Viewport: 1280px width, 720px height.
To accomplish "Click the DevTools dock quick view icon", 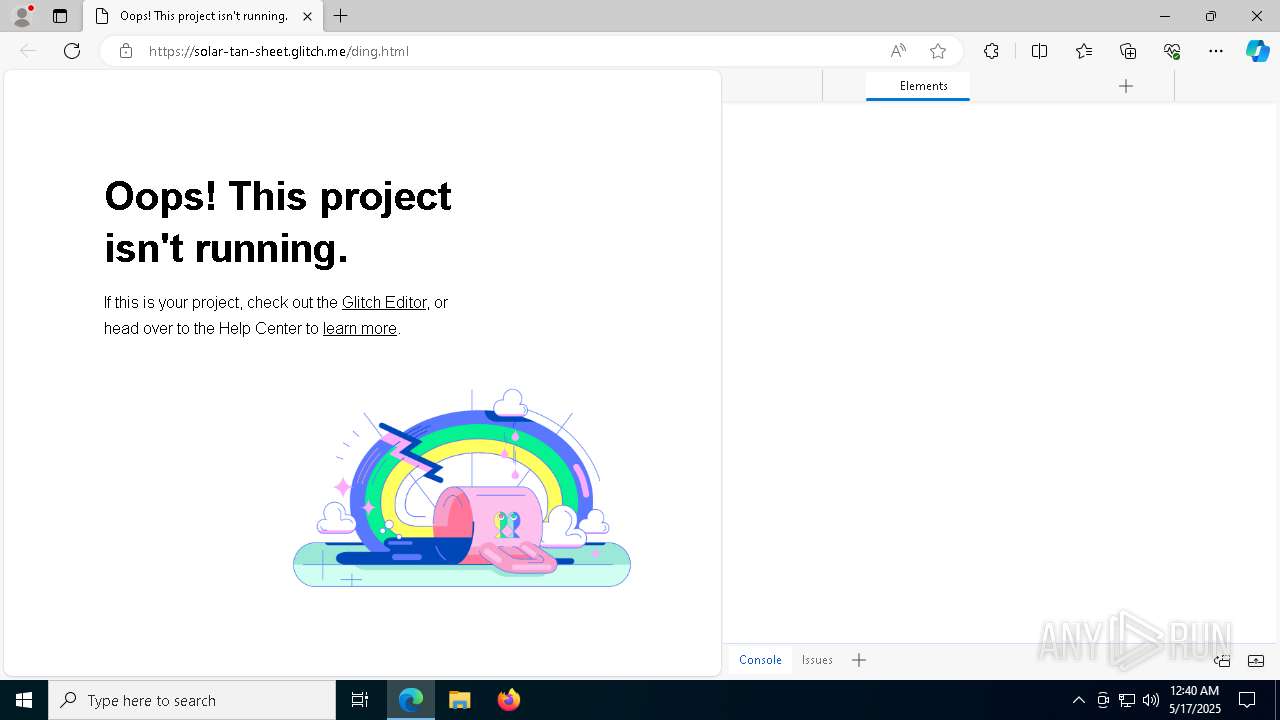I will (1222, 660).
